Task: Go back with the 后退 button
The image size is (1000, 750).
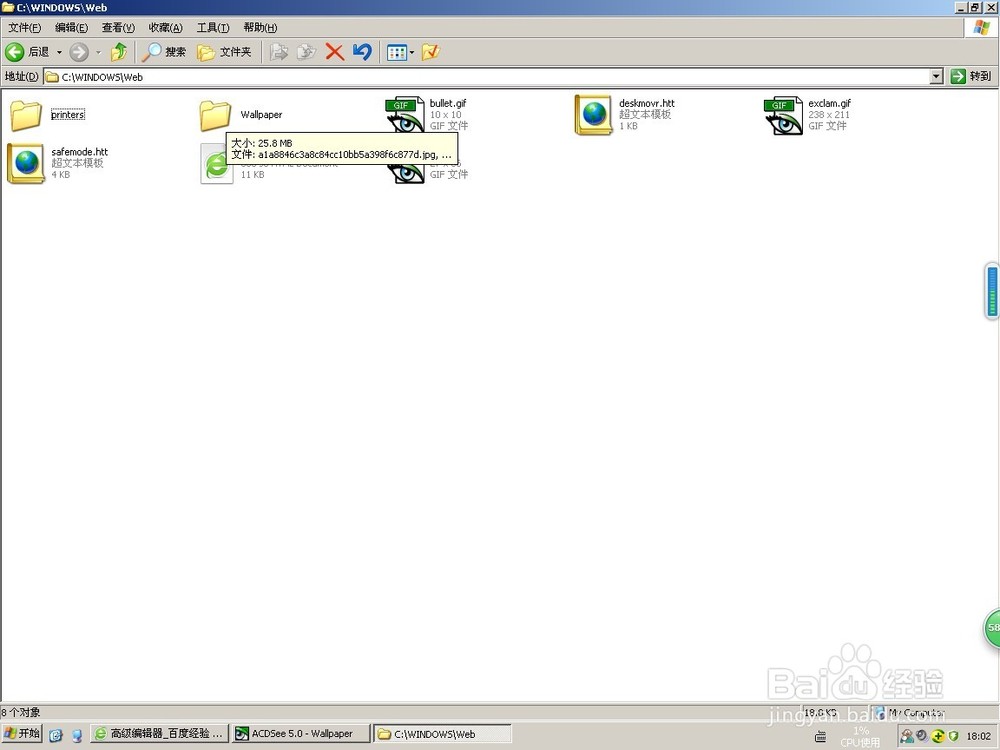Action: point(27,52)
